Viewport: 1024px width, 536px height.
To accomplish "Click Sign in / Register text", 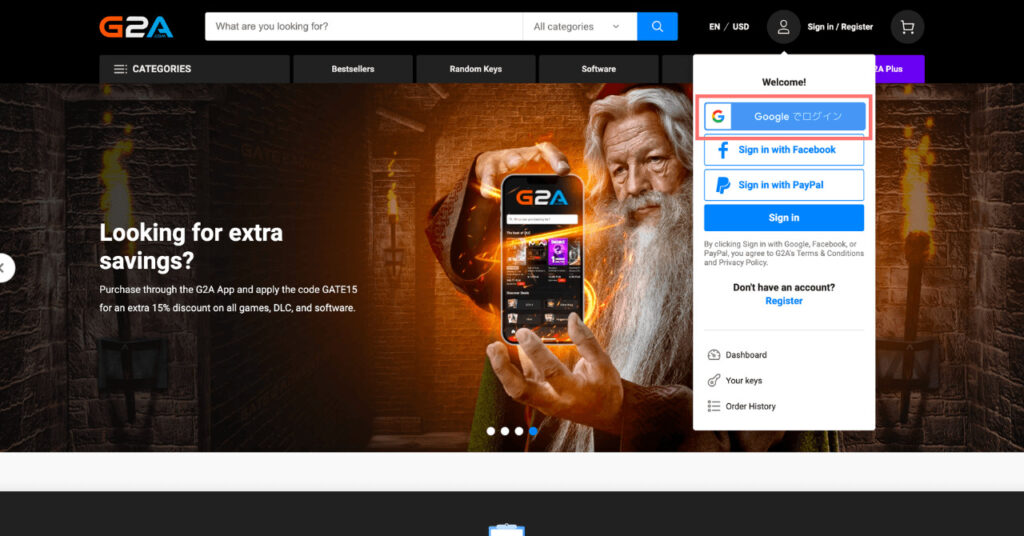I will pyautogui.click(x=840, y=27).
